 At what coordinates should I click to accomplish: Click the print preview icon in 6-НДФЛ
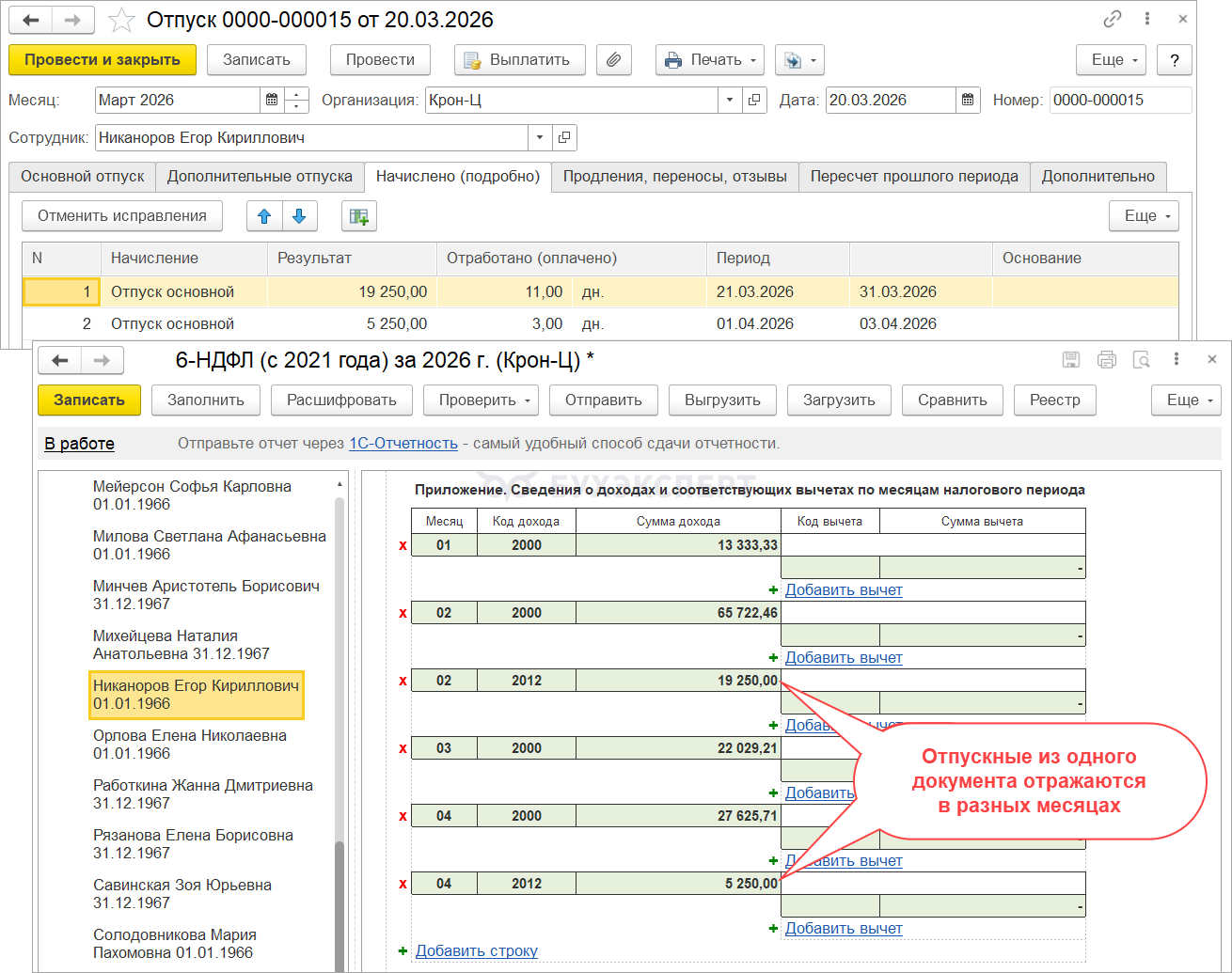[x=1141, y=360]
